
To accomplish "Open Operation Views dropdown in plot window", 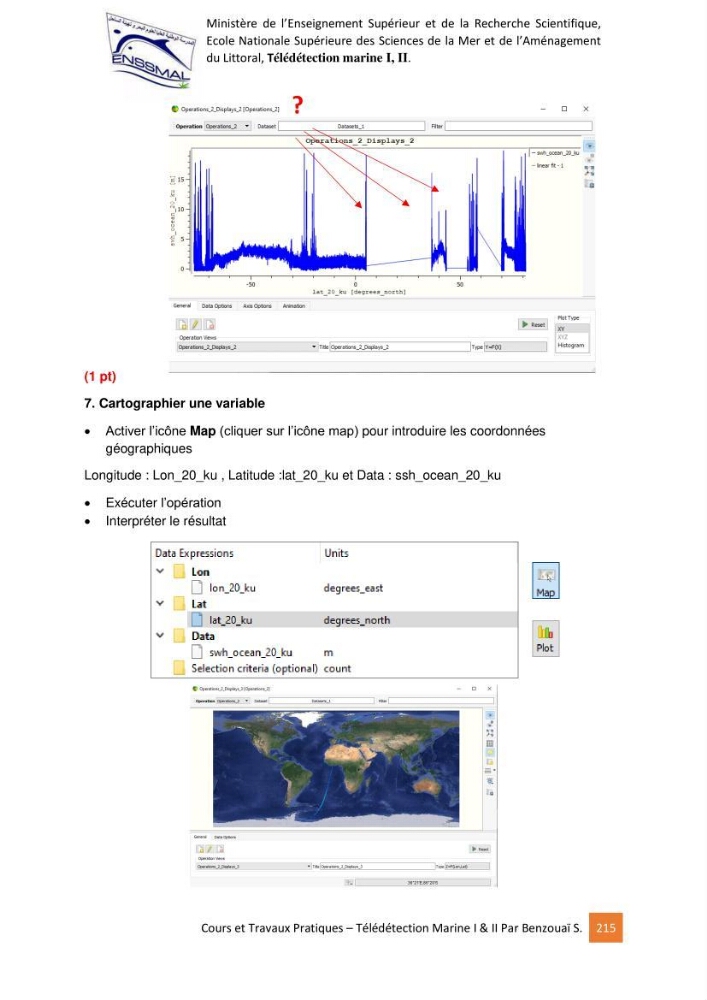I will point(247,347).
